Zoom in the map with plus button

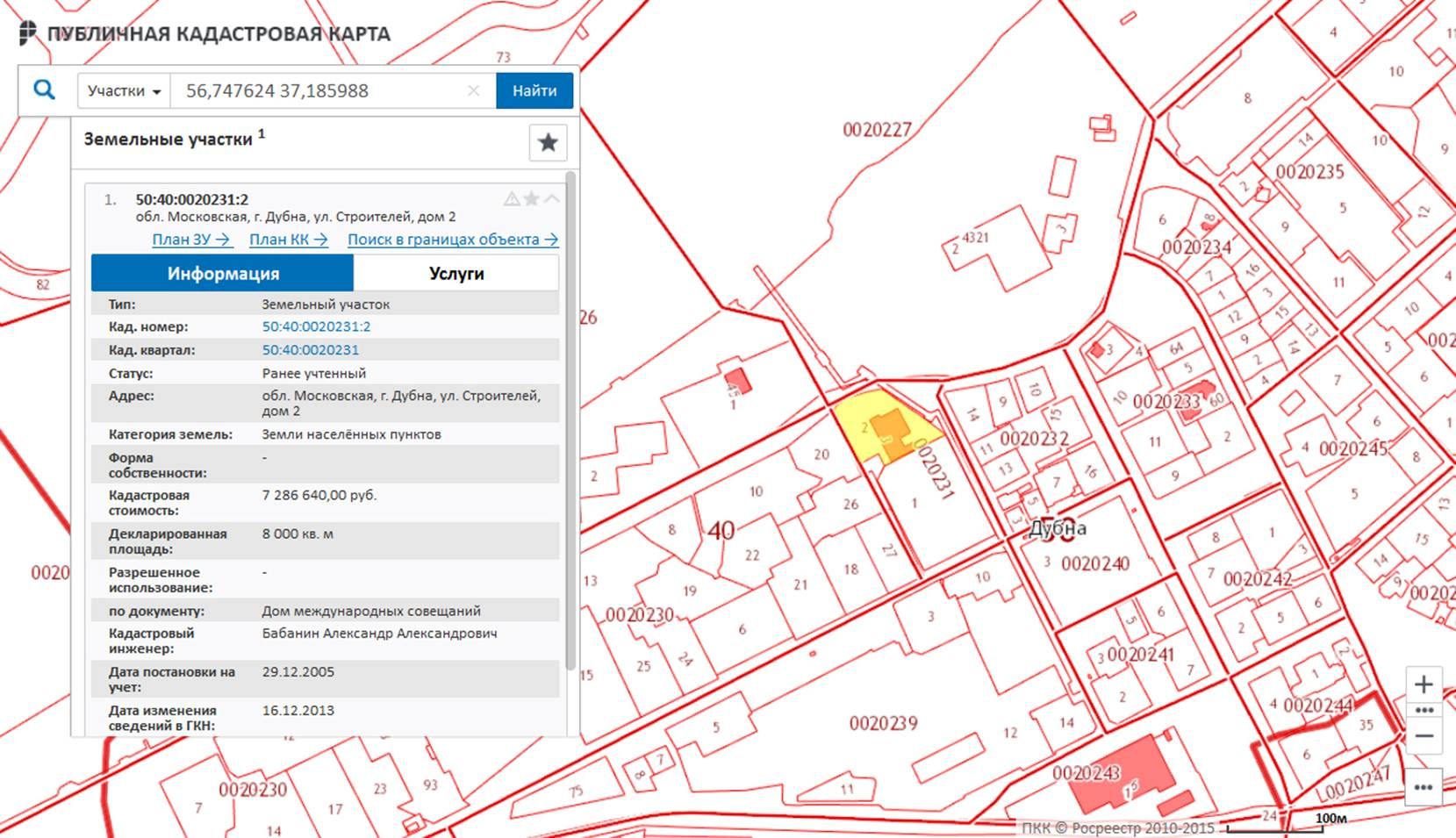[x=1424, y=684]
